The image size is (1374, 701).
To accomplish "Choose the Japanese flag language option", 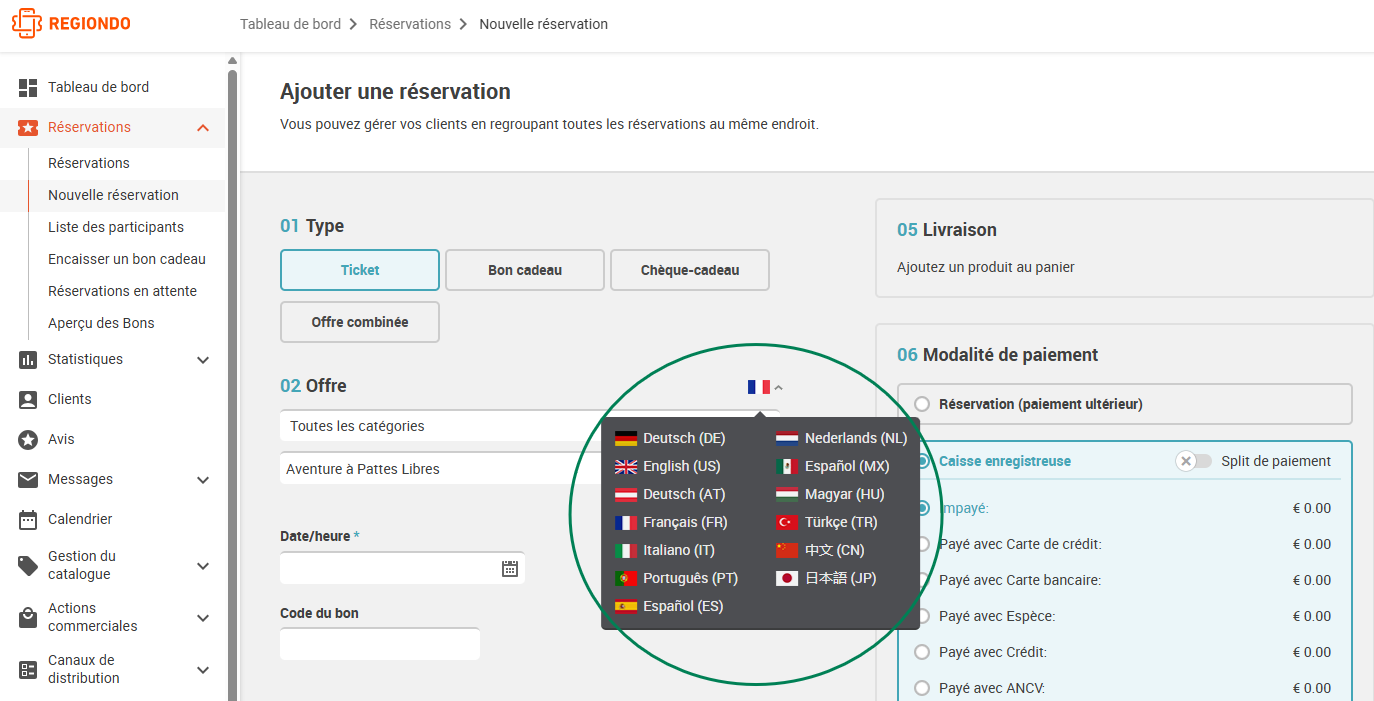I will coord(787,578).
